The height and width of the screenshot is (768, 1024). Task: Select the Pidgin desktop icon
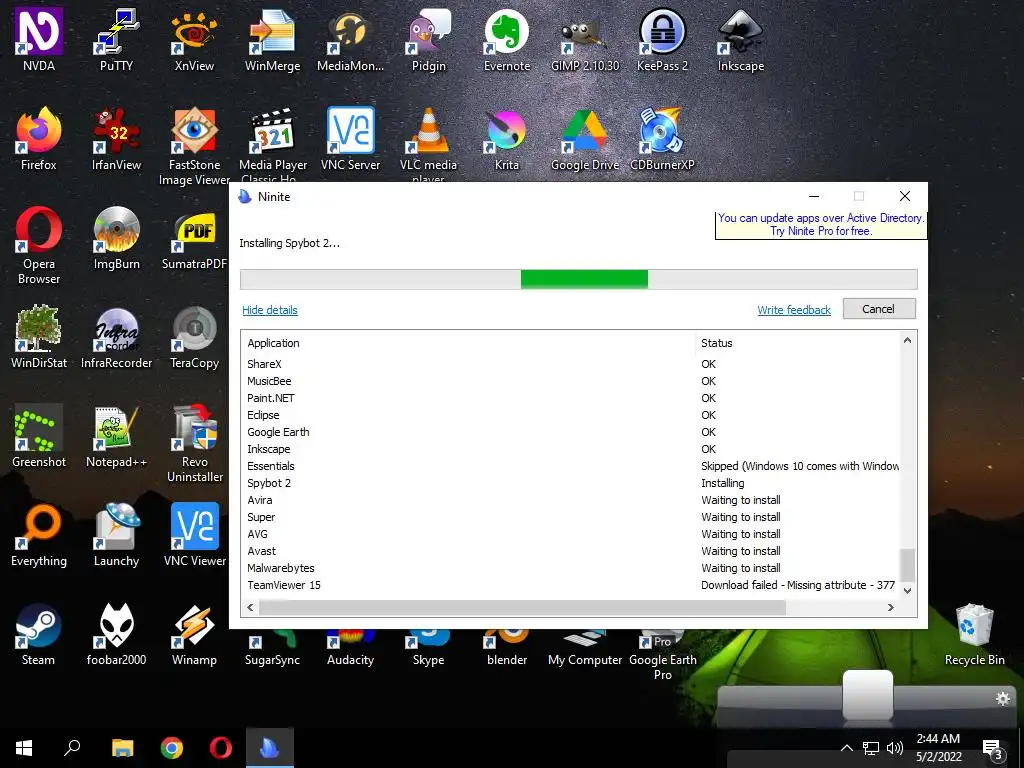(428, 40)
